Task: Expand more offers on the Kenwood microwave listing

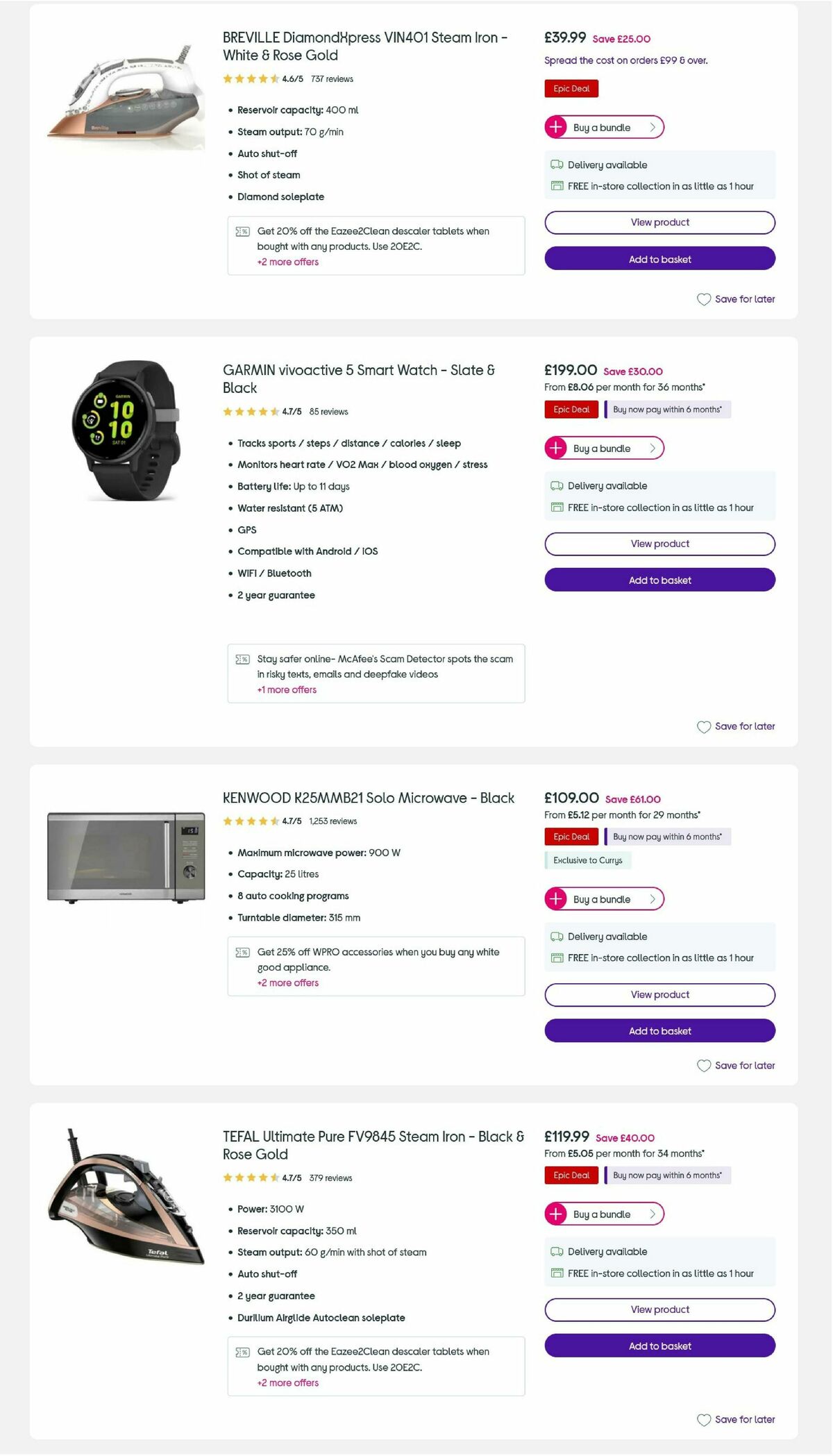Action: tap(287, 982)
